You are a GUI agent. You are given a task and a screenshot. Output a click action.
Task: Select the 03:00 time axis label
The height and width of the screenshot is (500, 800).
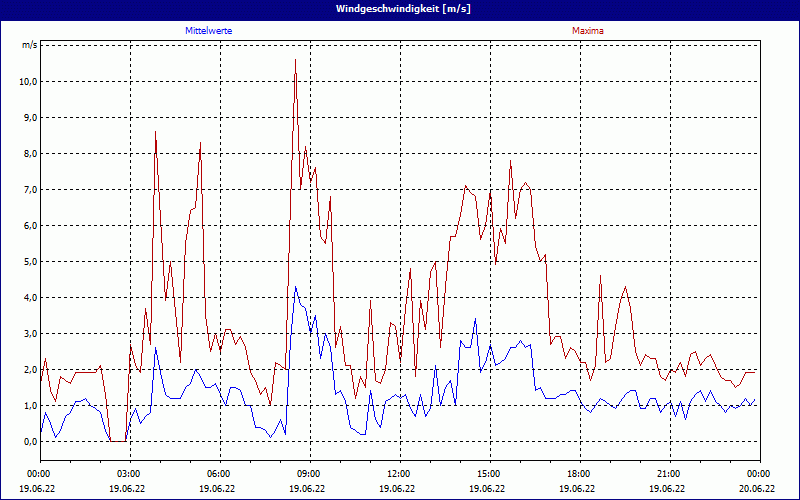[x=128, y=473]
